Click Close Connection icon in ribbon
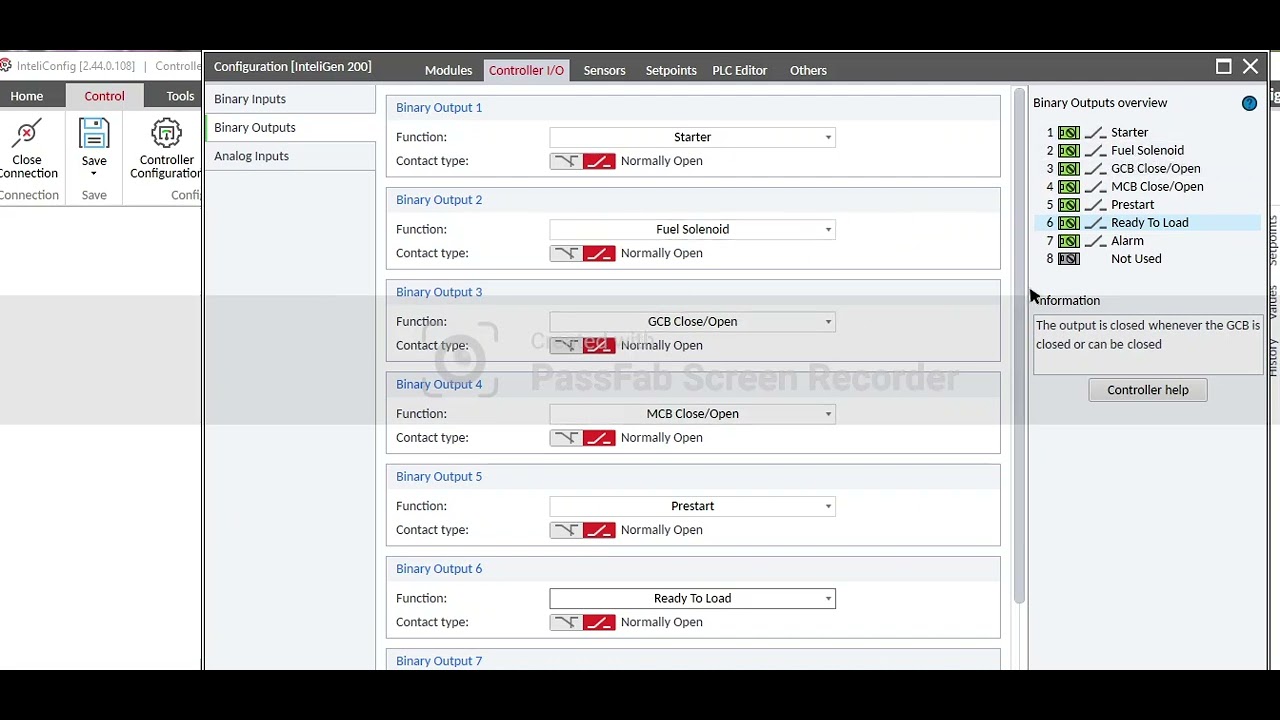 tap(27, 134)
